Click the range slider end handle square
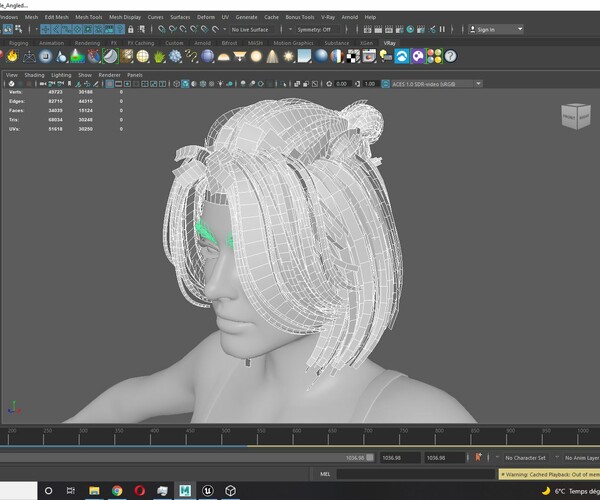Image resolution: width=600 pixels, height=500 pixels. coord(370,458)
